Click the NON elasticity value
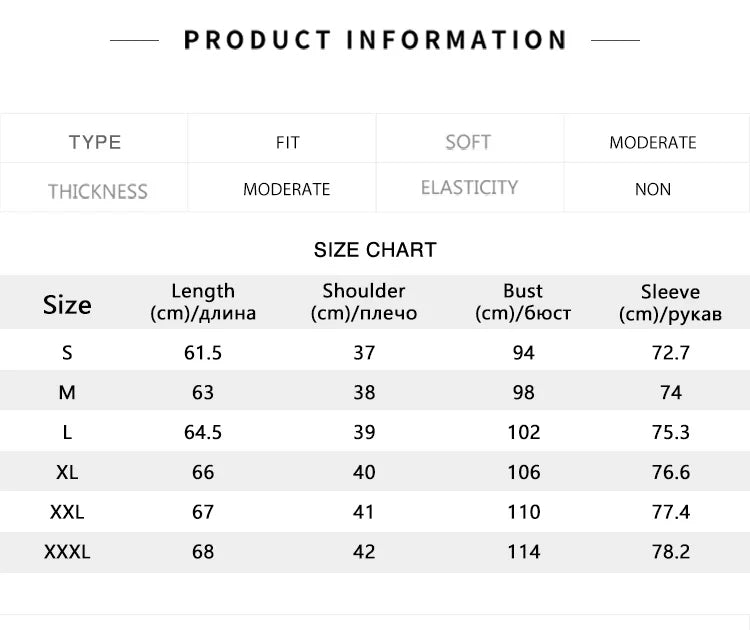 point(653,189)
